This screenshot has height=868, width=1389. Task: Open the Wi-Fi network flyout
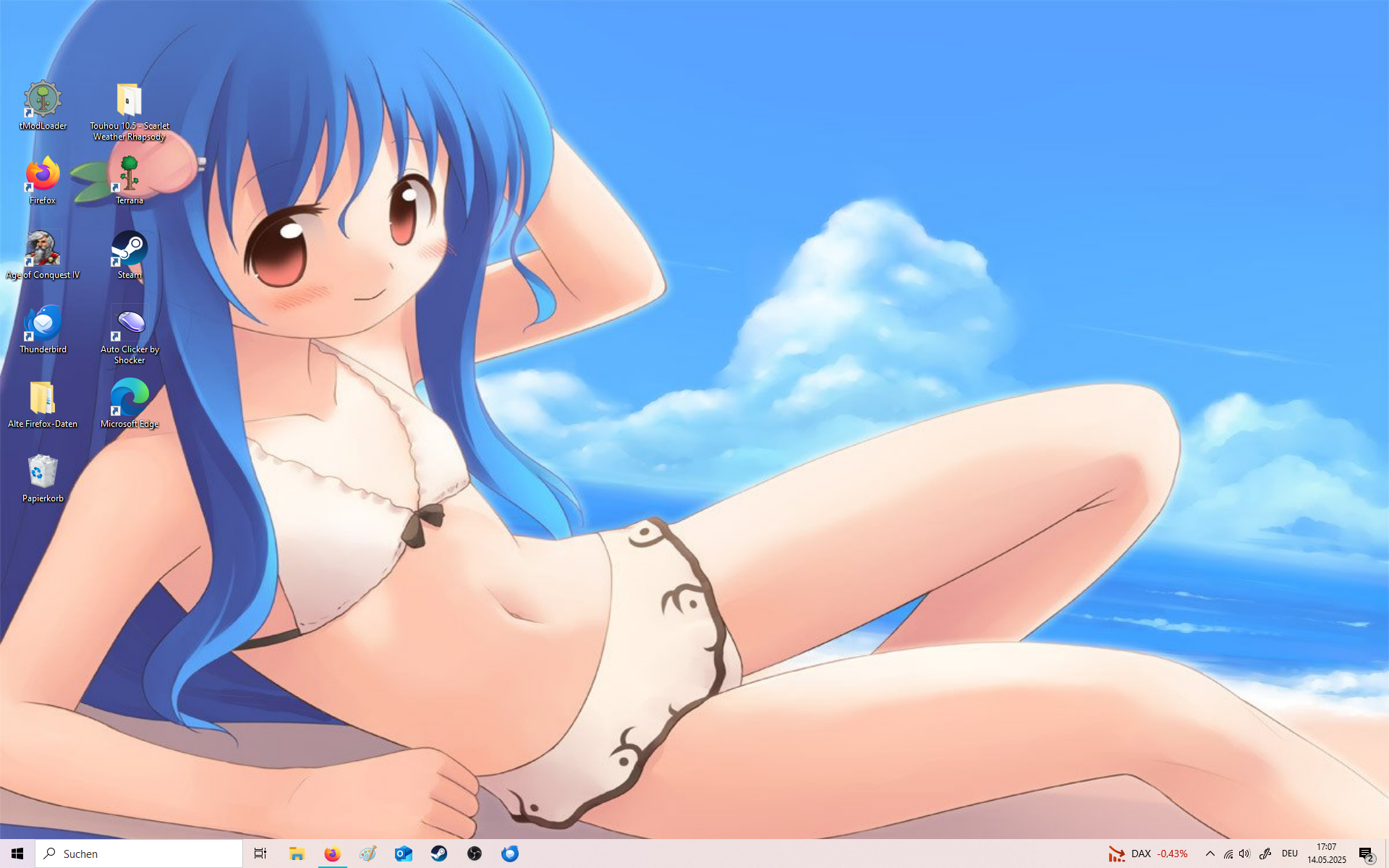click(x=1228, y=854)
